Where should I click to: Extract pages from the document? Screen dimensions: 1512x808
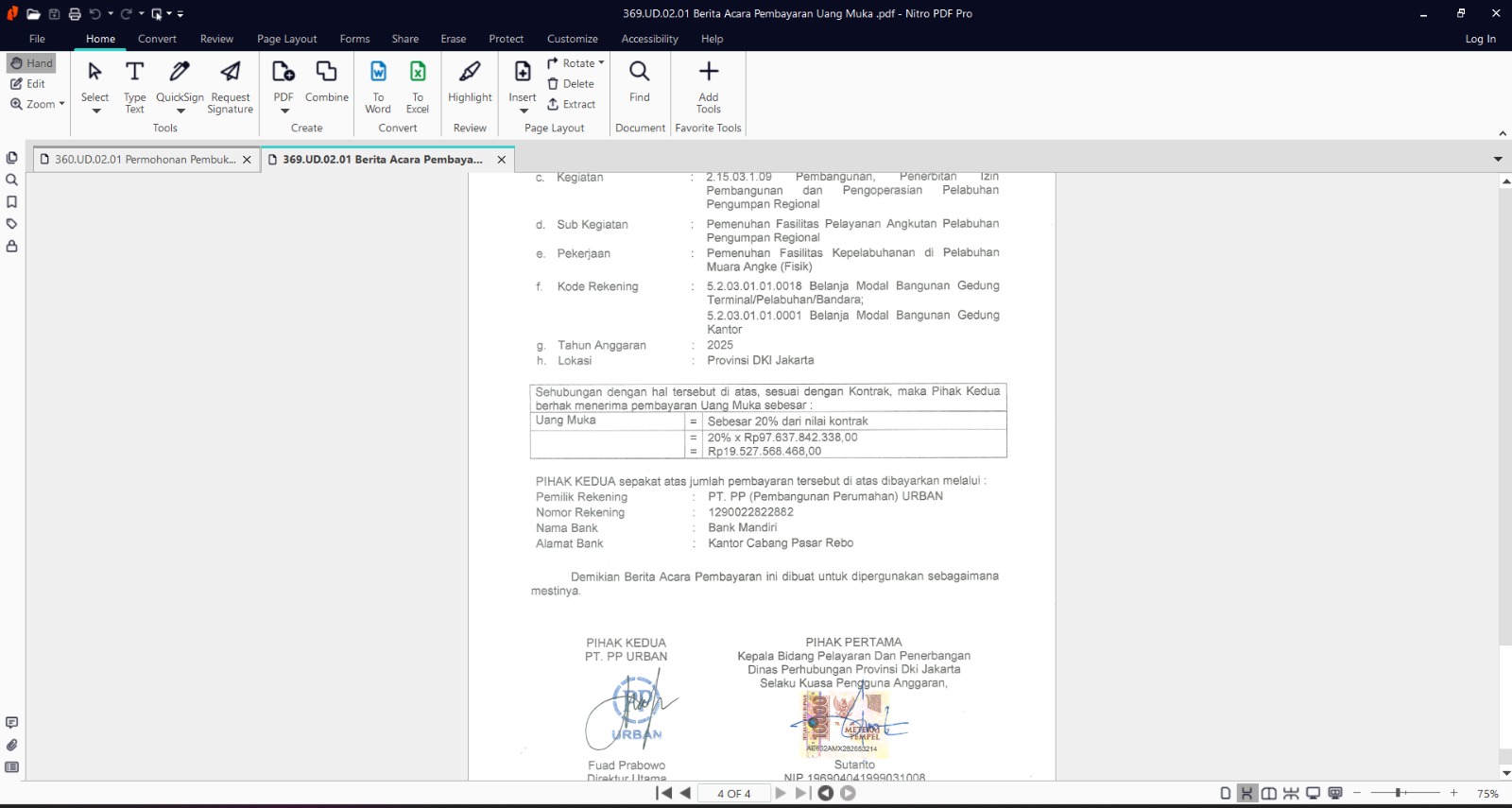coord(571,105)
